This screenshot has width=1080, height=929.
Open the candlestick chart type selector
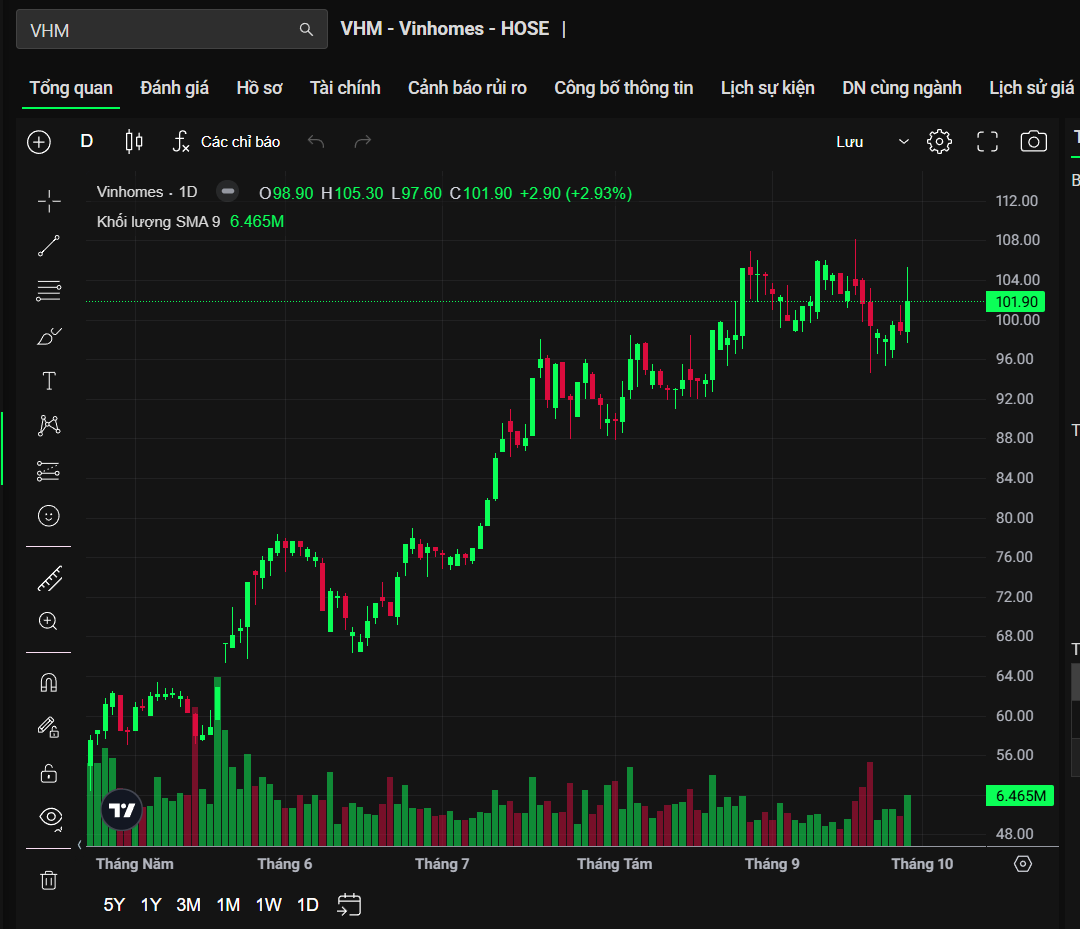click(x=134, y=141)
